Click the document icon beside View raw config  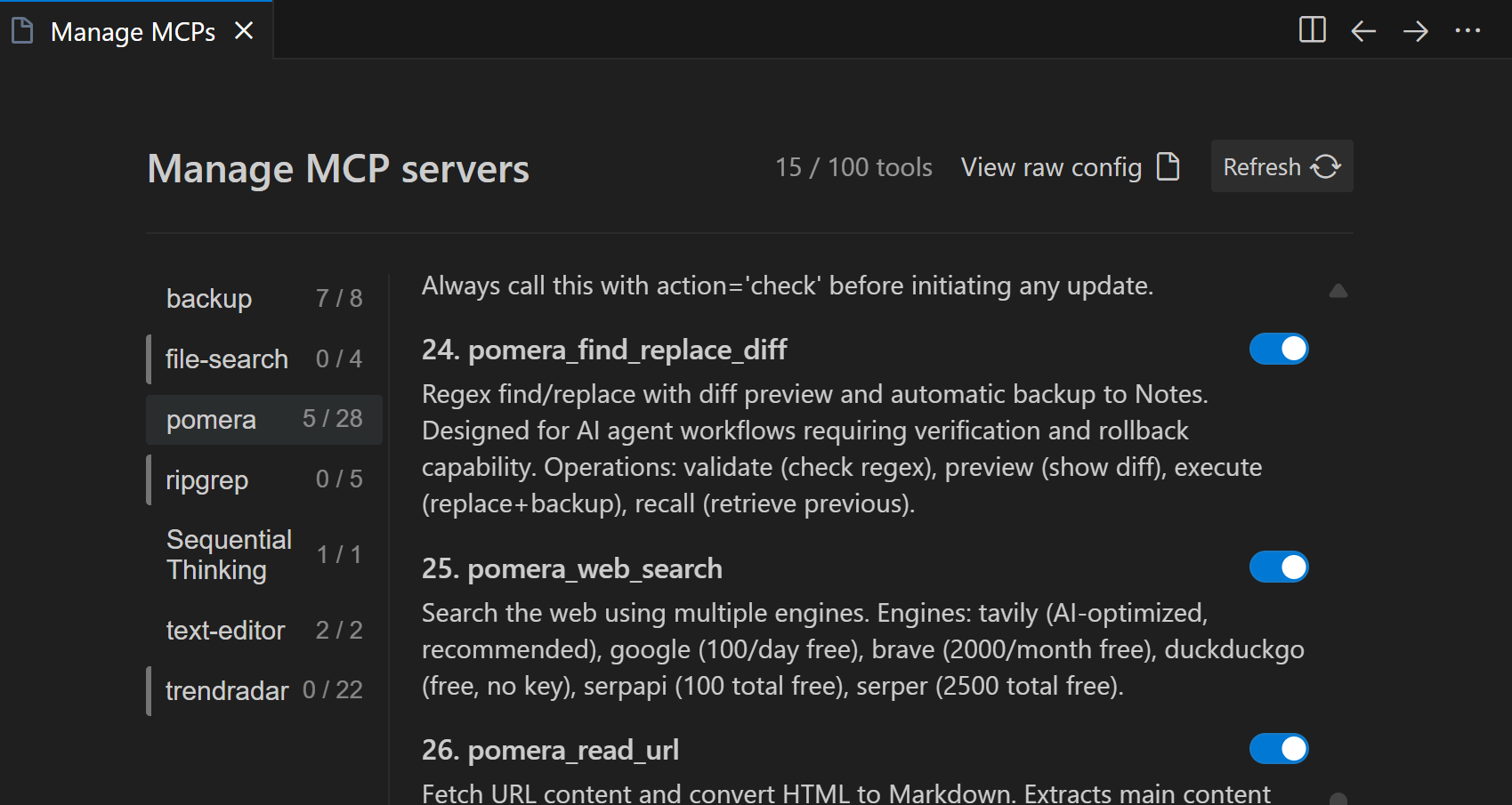(1168, 165)
